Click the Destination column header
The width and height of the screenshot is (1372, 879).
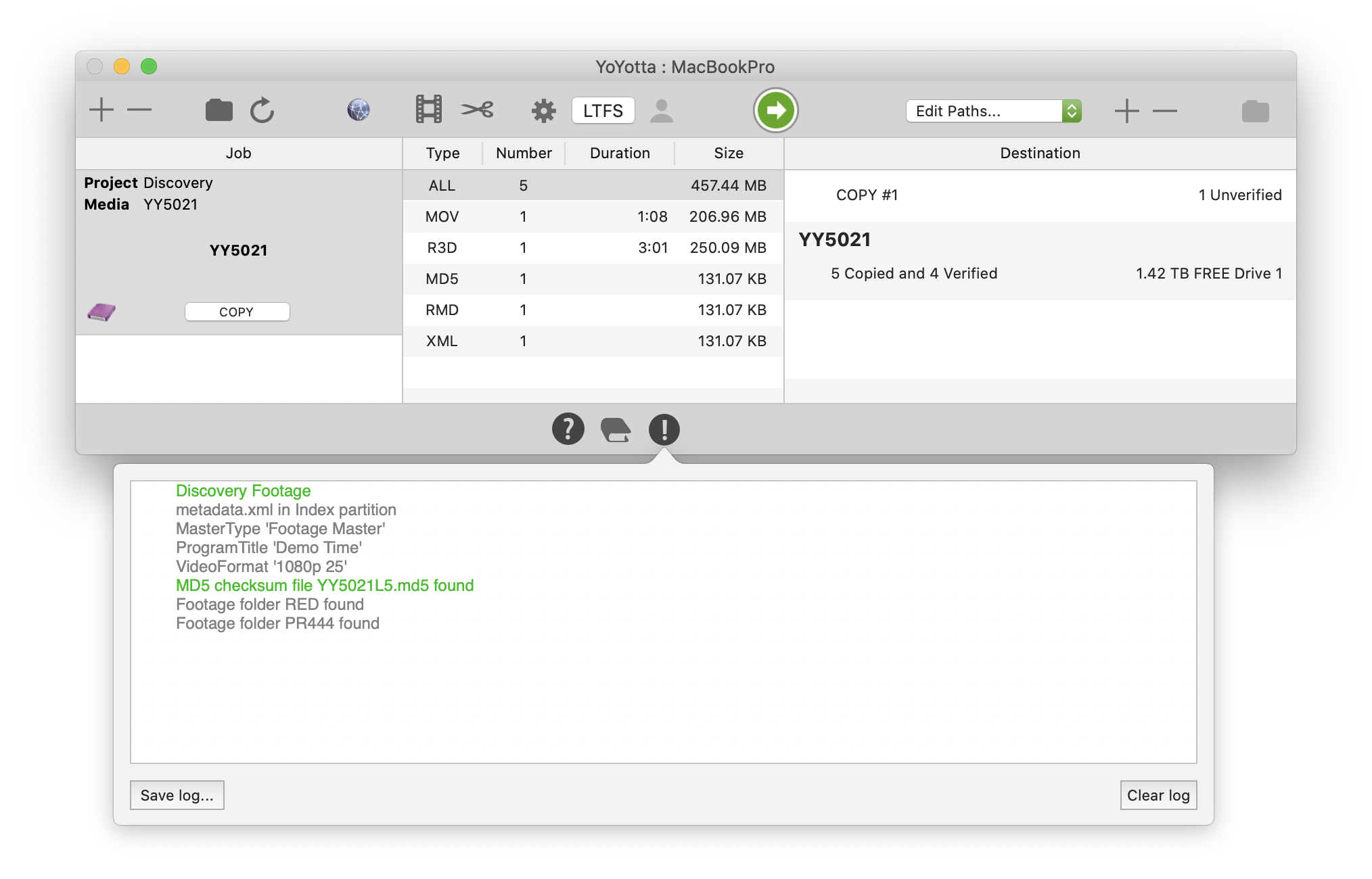point(1041,153)
